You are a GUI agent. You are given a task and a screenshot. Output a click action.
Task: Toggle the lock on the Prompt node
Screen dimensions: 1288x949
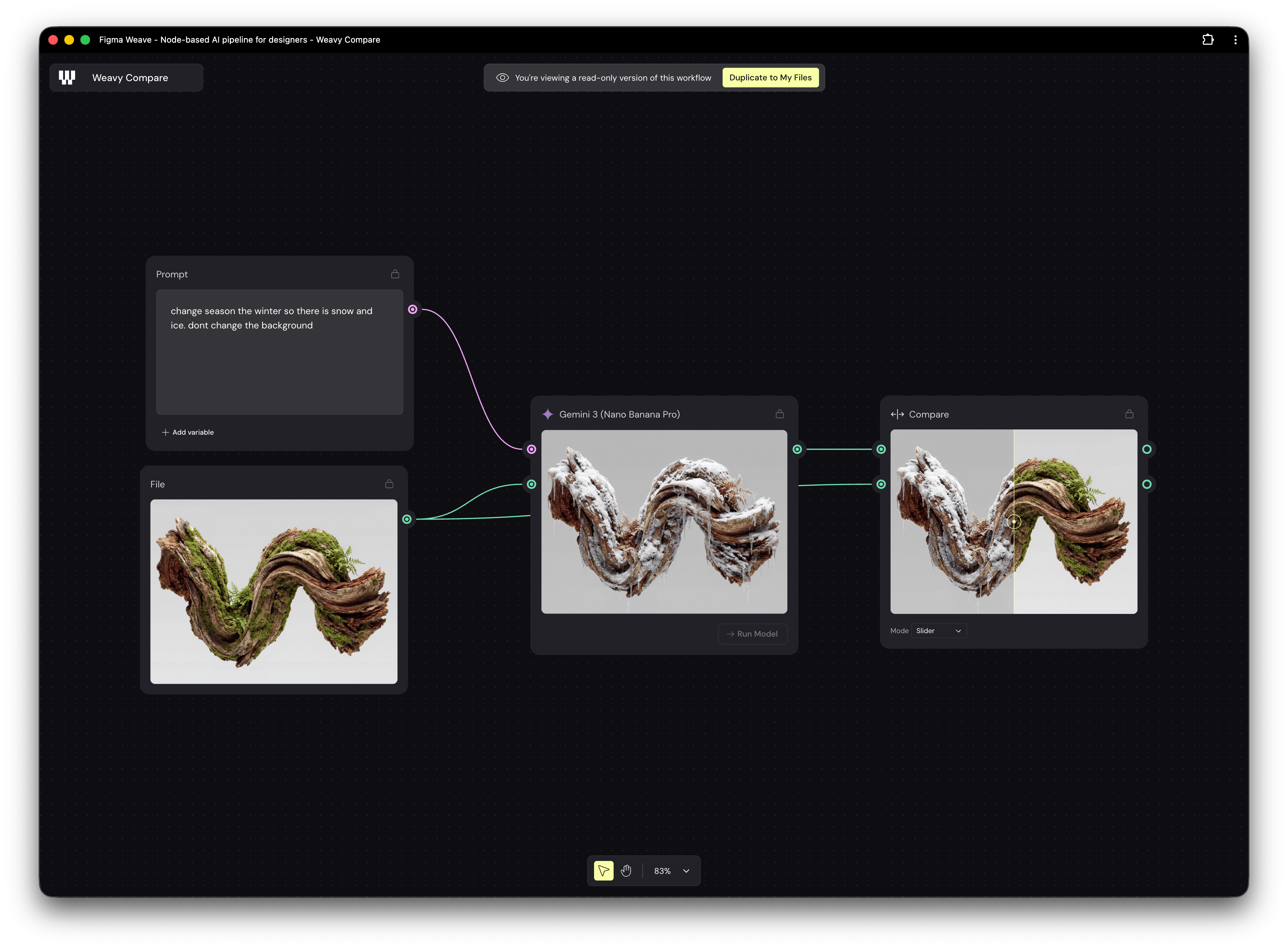pyautogui.click(x=395, y=274)
